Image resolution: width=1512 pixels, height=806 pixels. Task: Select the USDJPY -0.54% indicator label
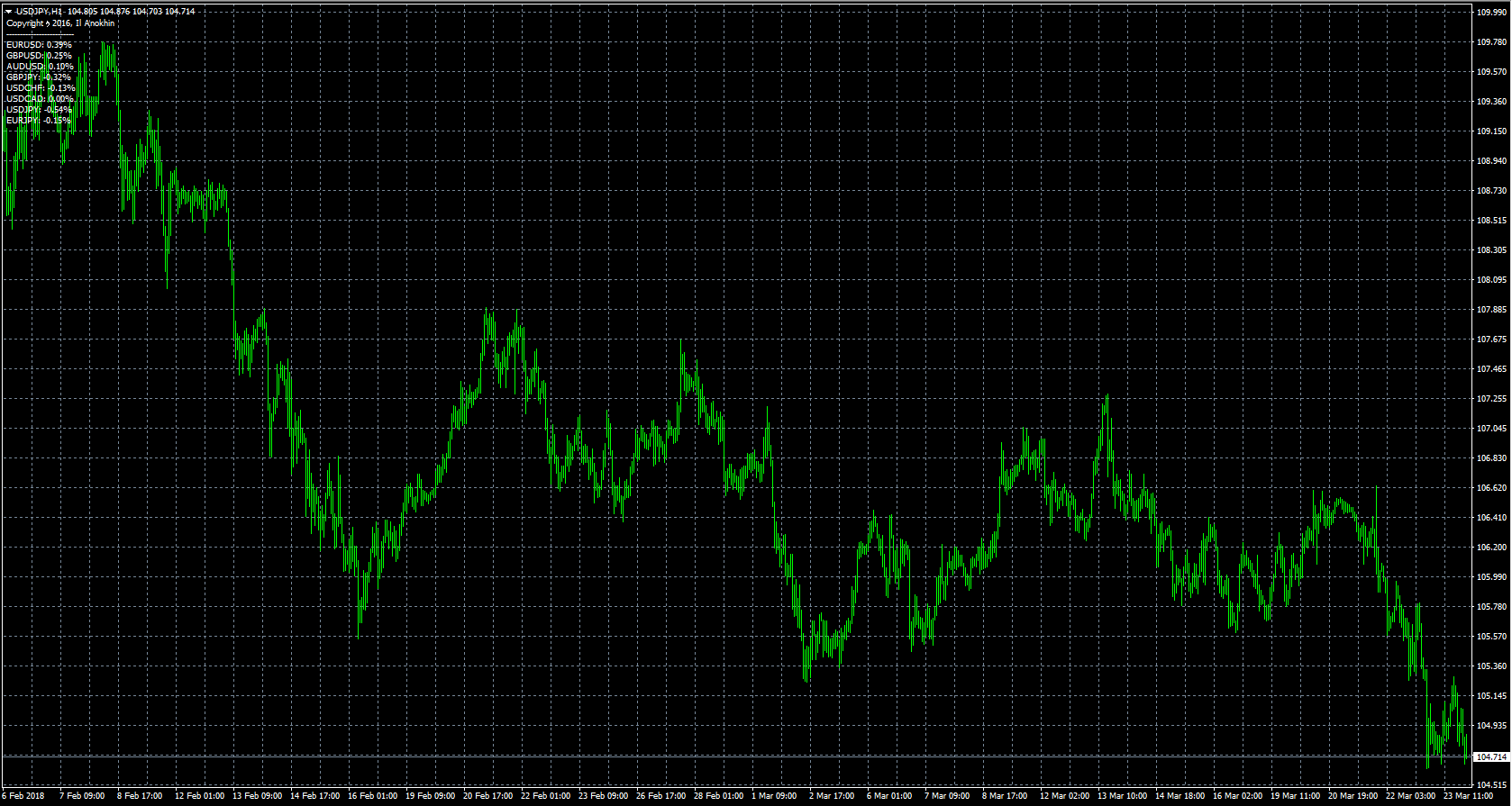pos(39,110)
